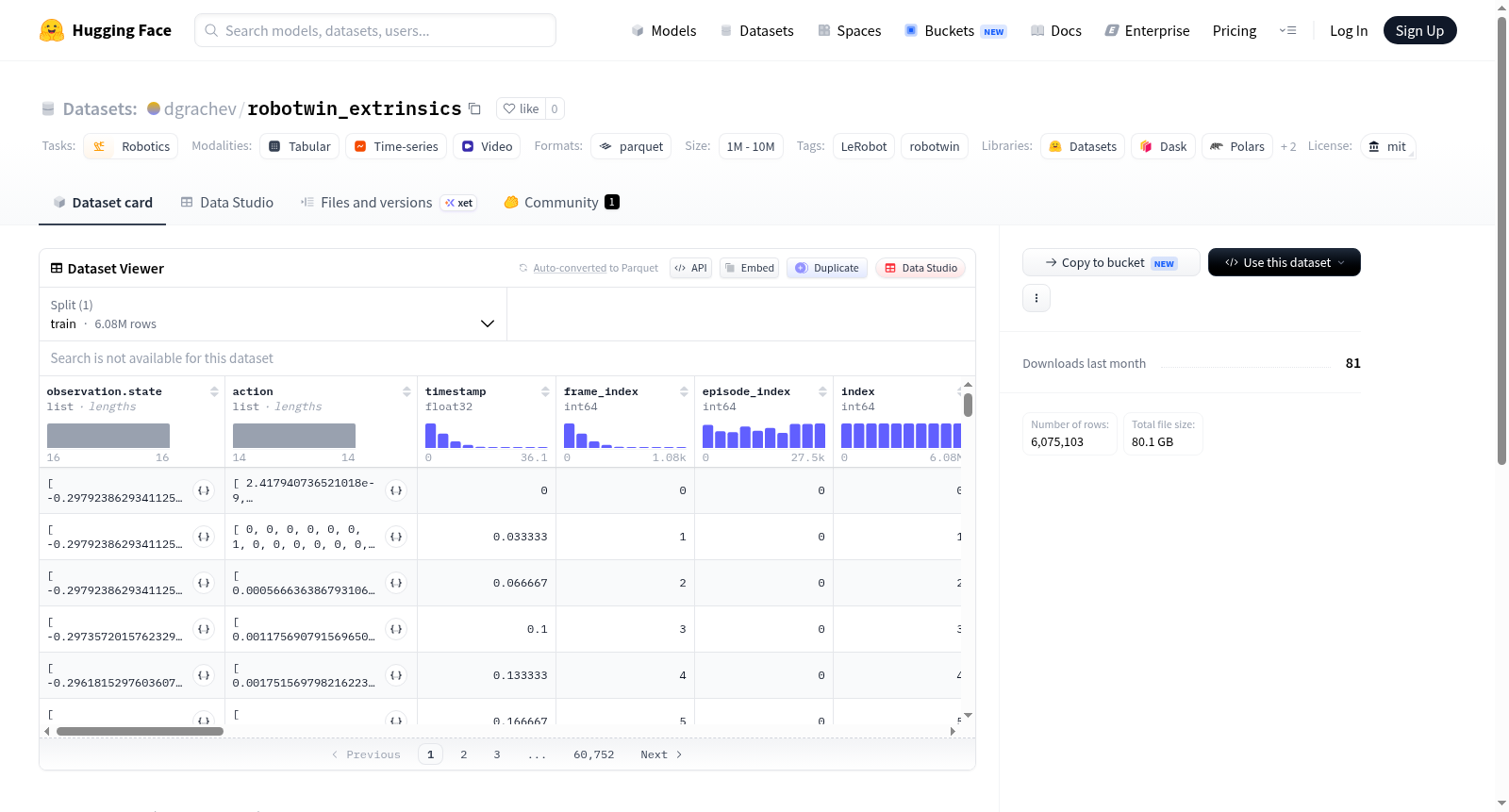
Task: Click the Sign Up button
Action: click(1419, 30)
